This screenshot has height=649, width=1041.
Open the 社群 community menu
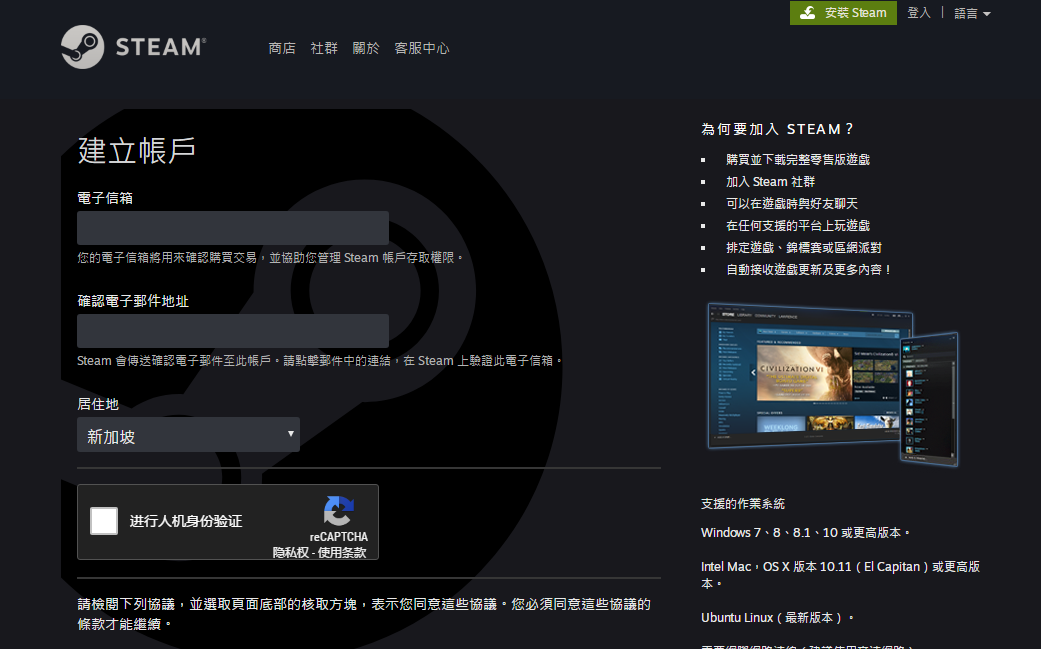pos(324,48)
